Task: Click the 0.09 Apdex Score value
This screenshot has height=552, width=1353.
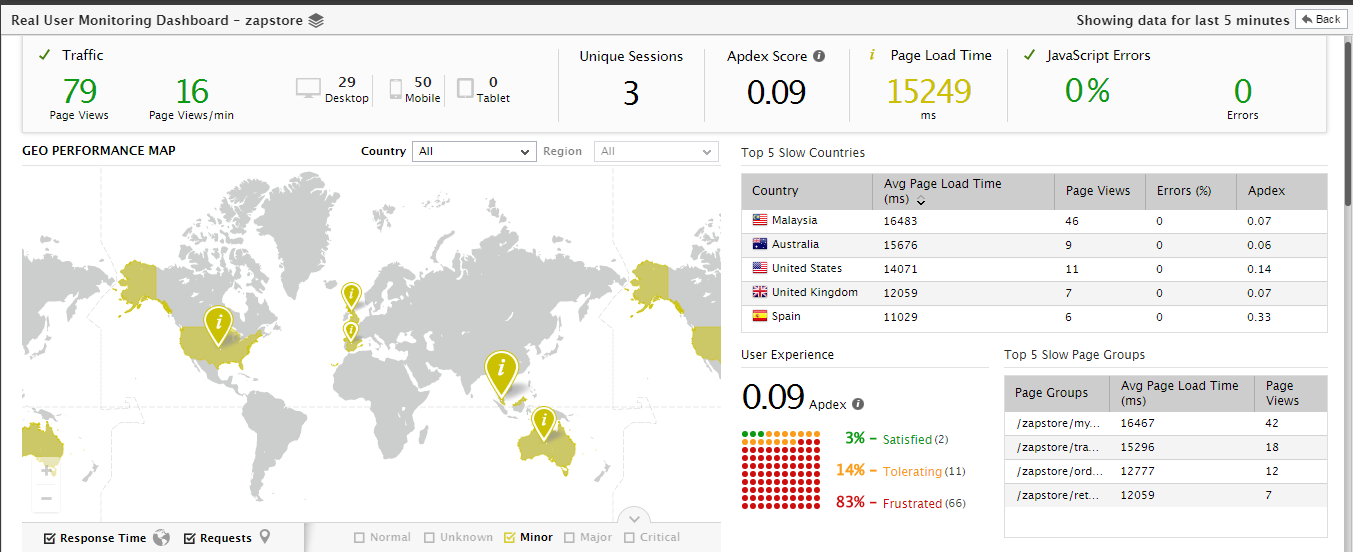Action: pyautogui.click(x=776, y=93)
